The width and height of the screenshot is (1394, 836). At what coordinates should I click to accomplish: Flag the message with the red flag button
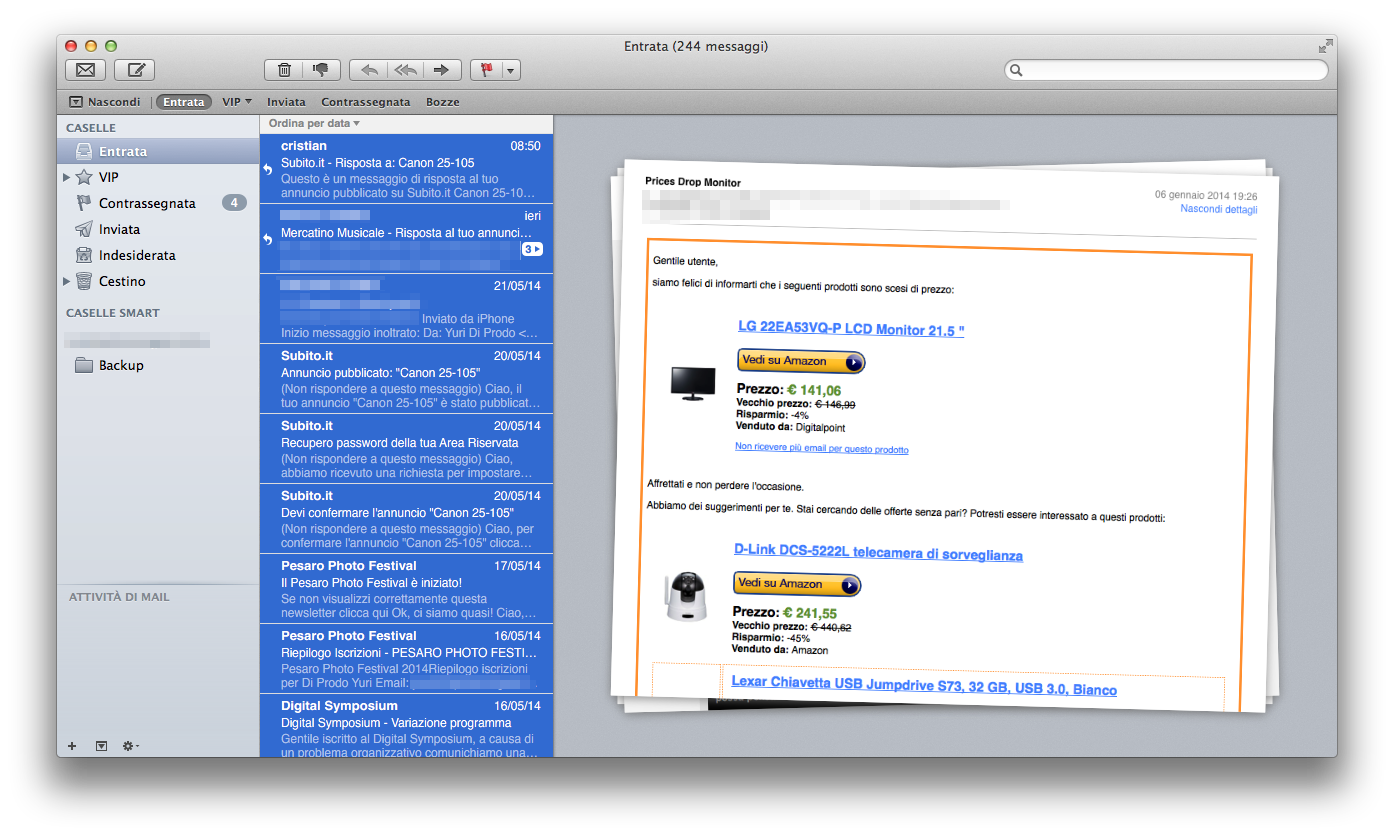pos(487,70)
